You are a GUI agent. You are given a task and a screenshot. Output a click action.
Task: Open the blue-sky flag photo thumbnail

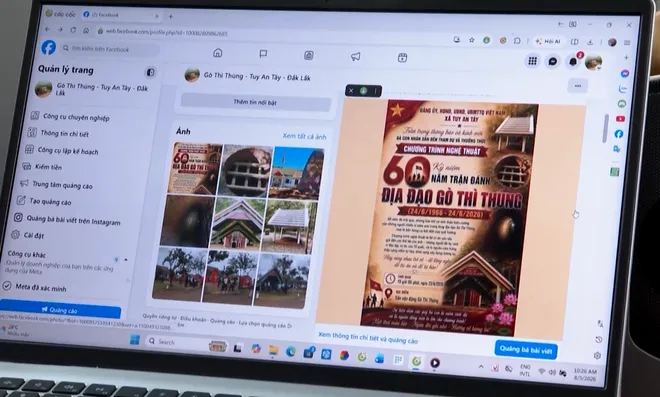click(x=297, y=174)
